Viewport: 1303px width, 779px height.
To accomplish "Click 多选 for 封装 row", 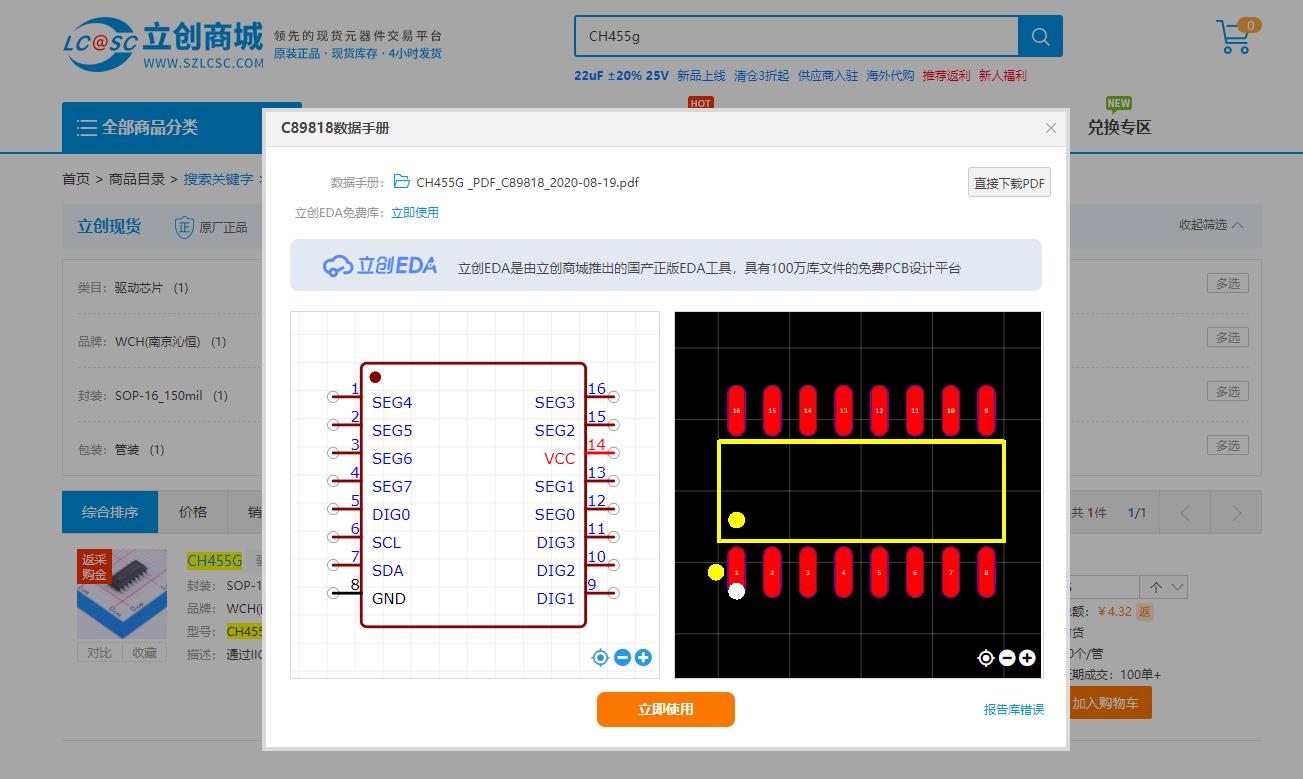I will [x=1228, y=391].
